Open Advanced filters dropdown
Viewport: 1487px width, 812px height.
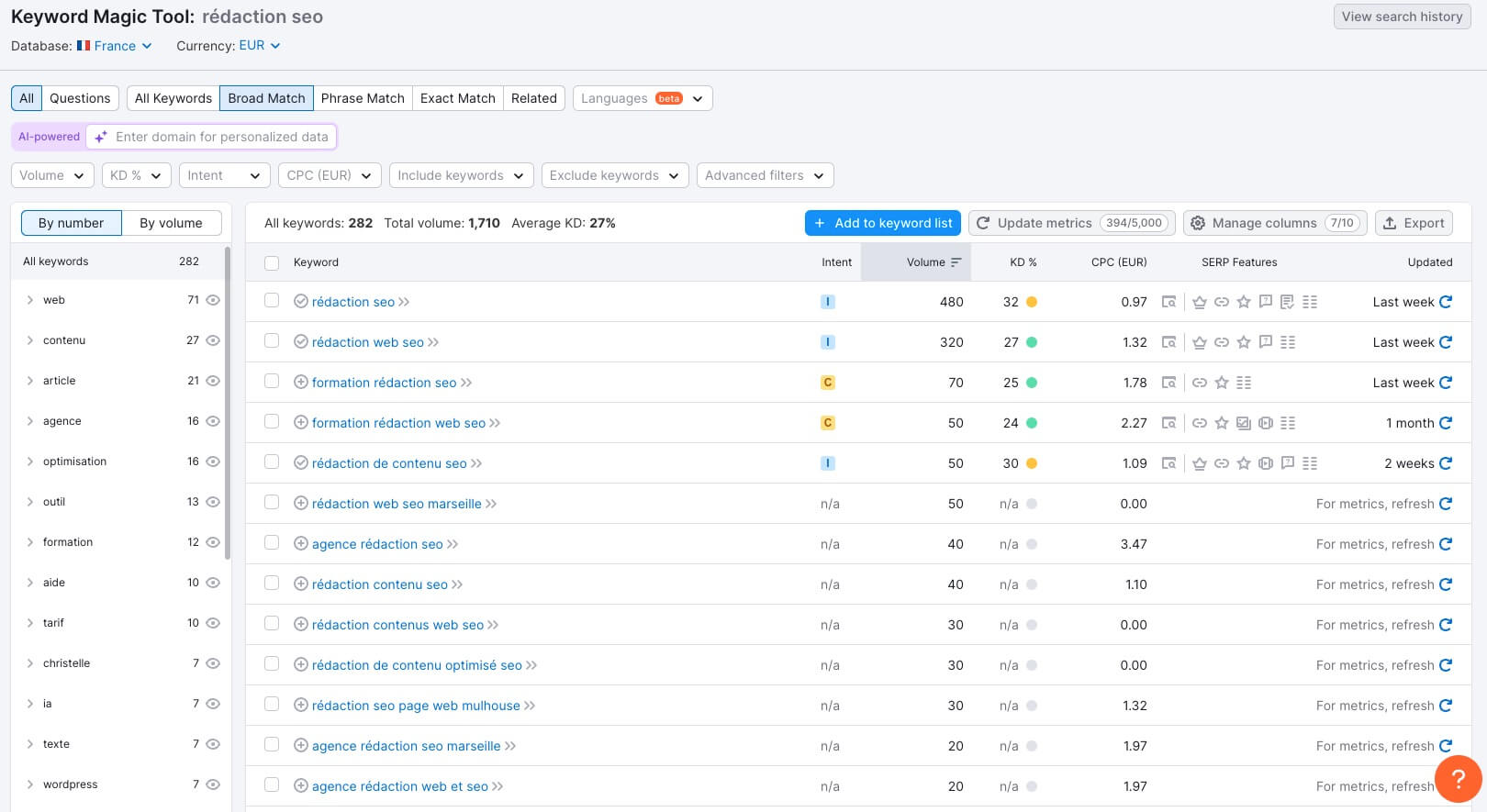766,175
